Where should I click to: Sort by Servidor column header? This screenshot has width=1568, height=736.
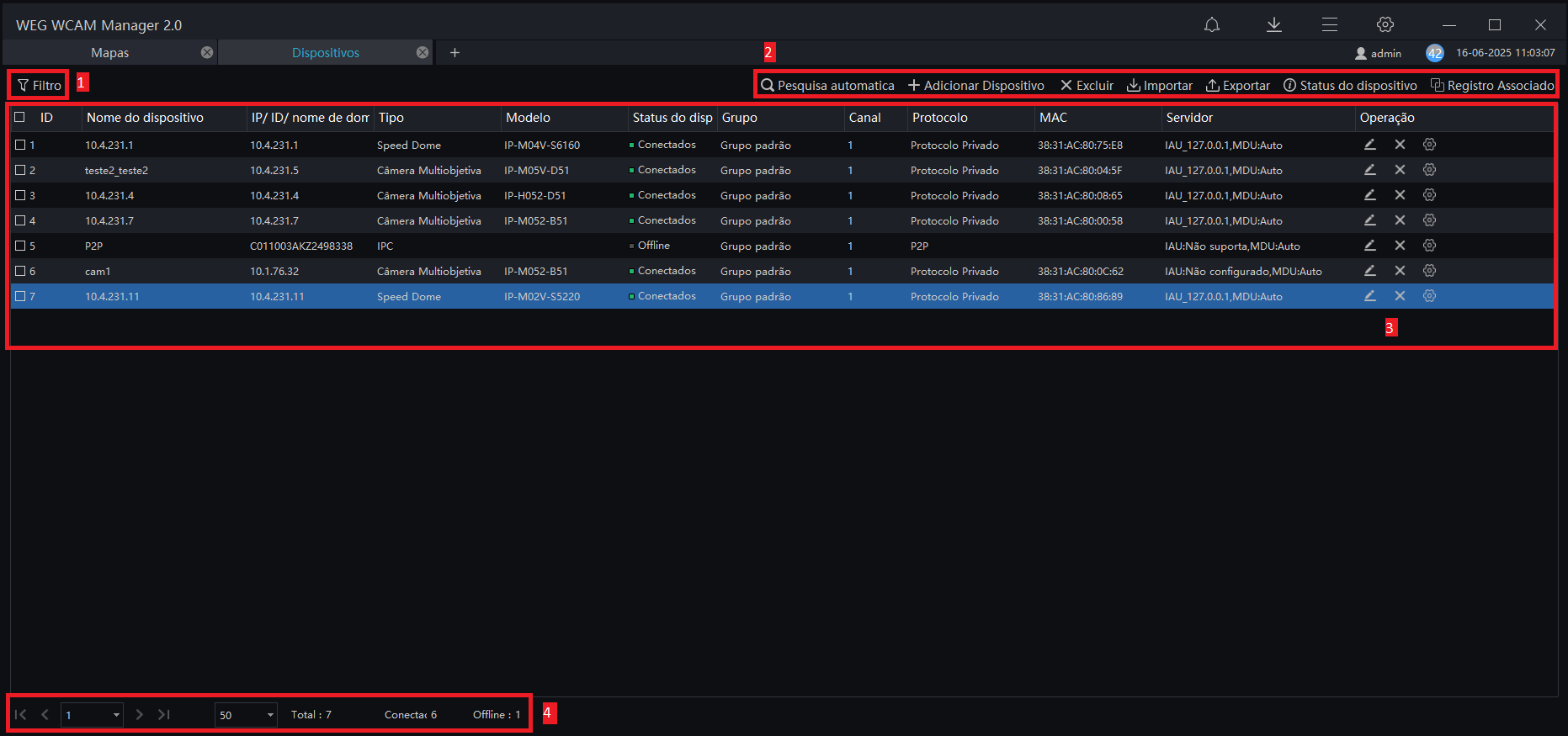1258,118
